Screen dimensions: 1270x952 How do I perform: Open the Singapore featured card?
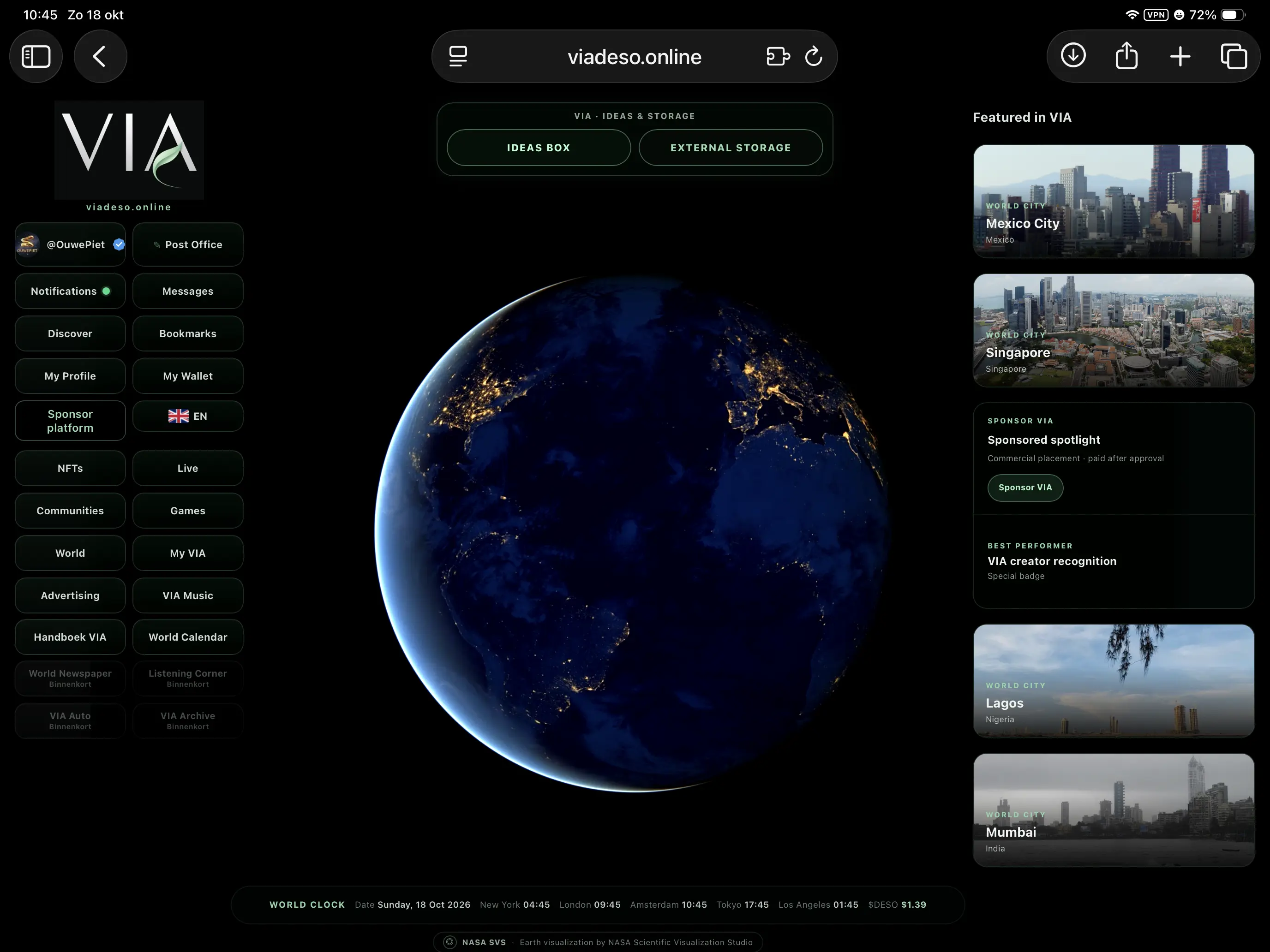tap(1113, 330)
